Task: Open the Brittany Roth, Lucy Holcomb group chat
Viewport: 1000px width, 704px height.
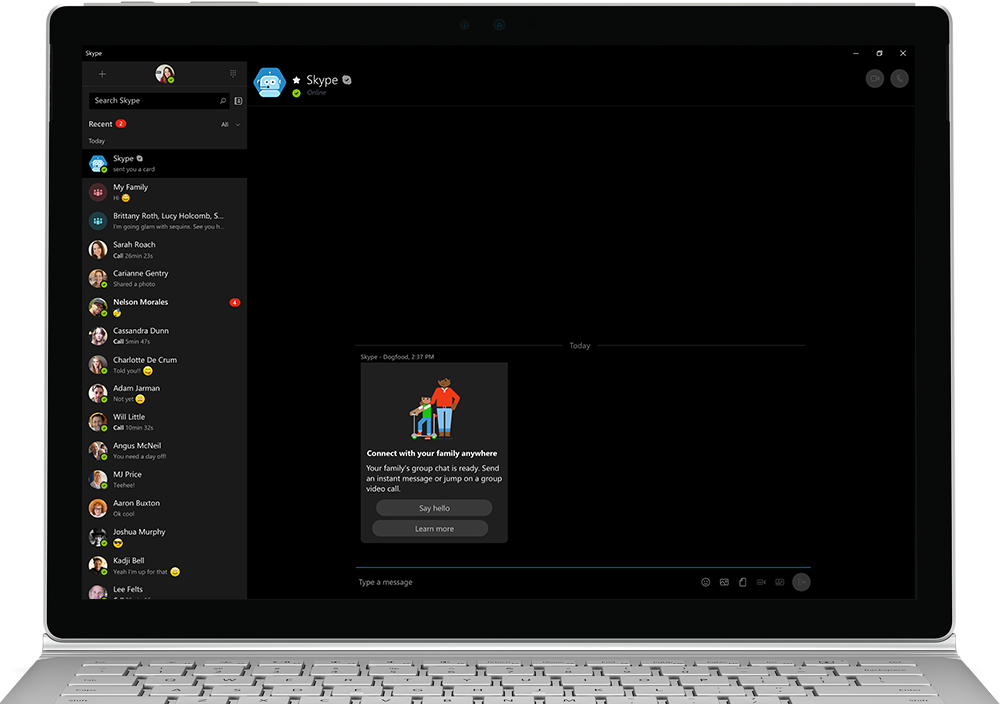Action: 165,221
